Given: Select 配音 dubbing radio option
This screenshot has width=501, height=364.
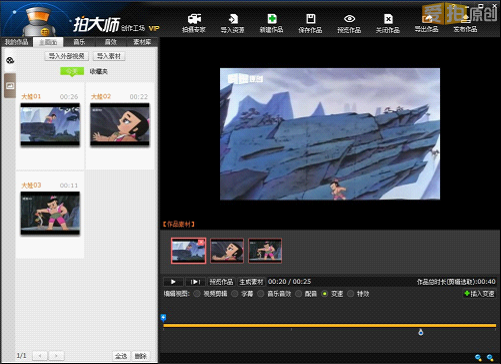Looking at the screenshot, I should 298,294.
